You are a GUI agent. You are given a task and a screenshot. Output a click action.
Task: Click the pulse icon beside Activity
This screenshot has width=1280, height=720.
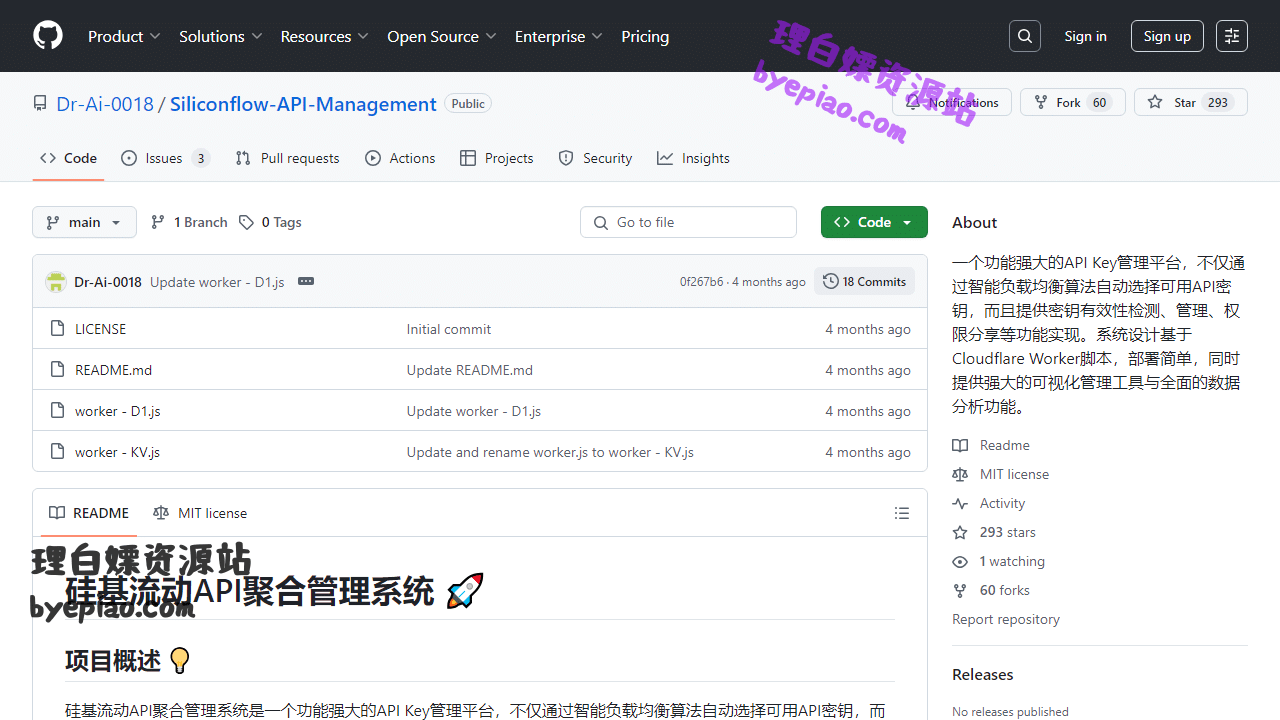point(960,503)
